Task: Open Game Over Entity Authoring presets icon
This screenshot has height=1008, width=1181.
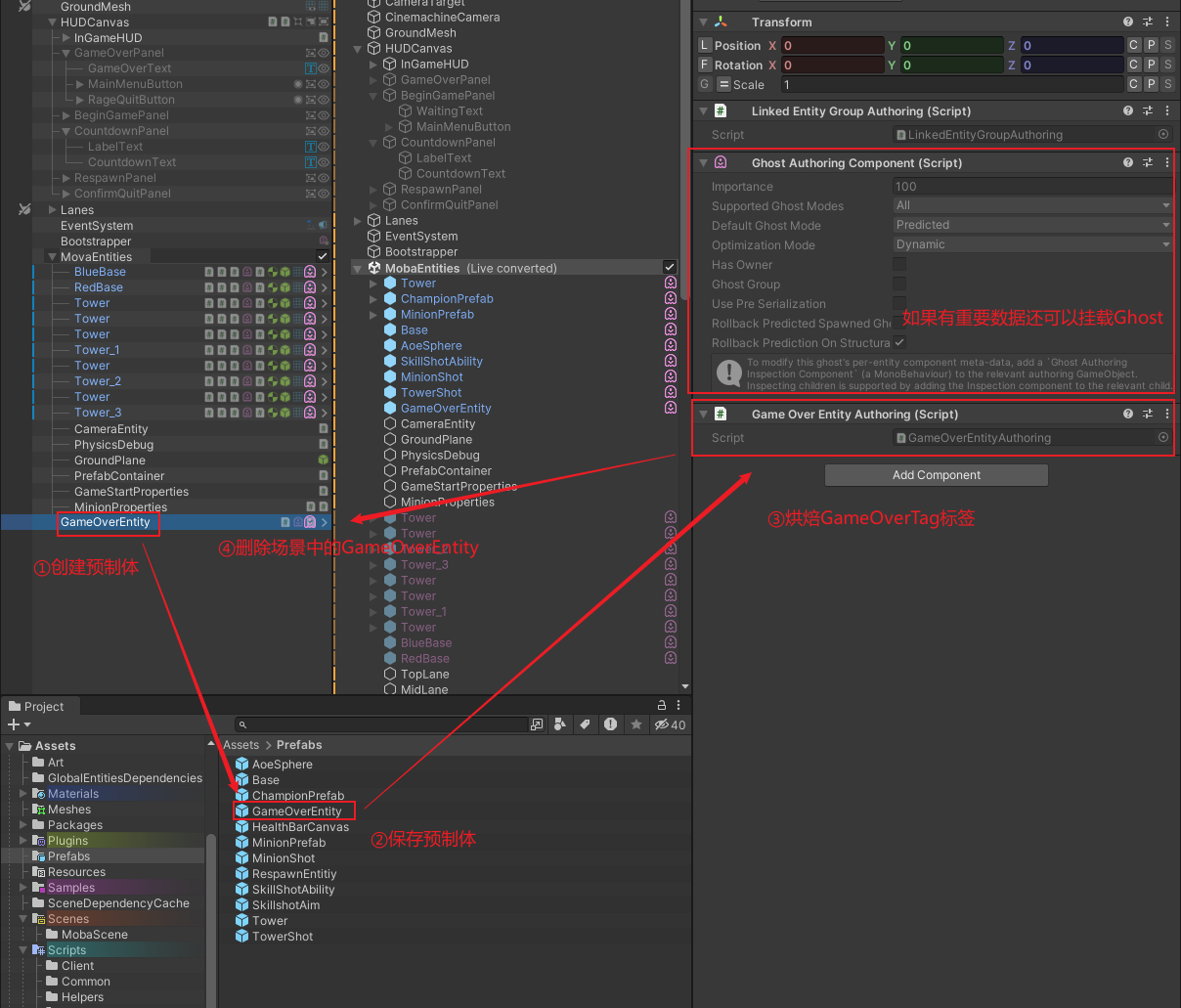Action: [1148, 414]
